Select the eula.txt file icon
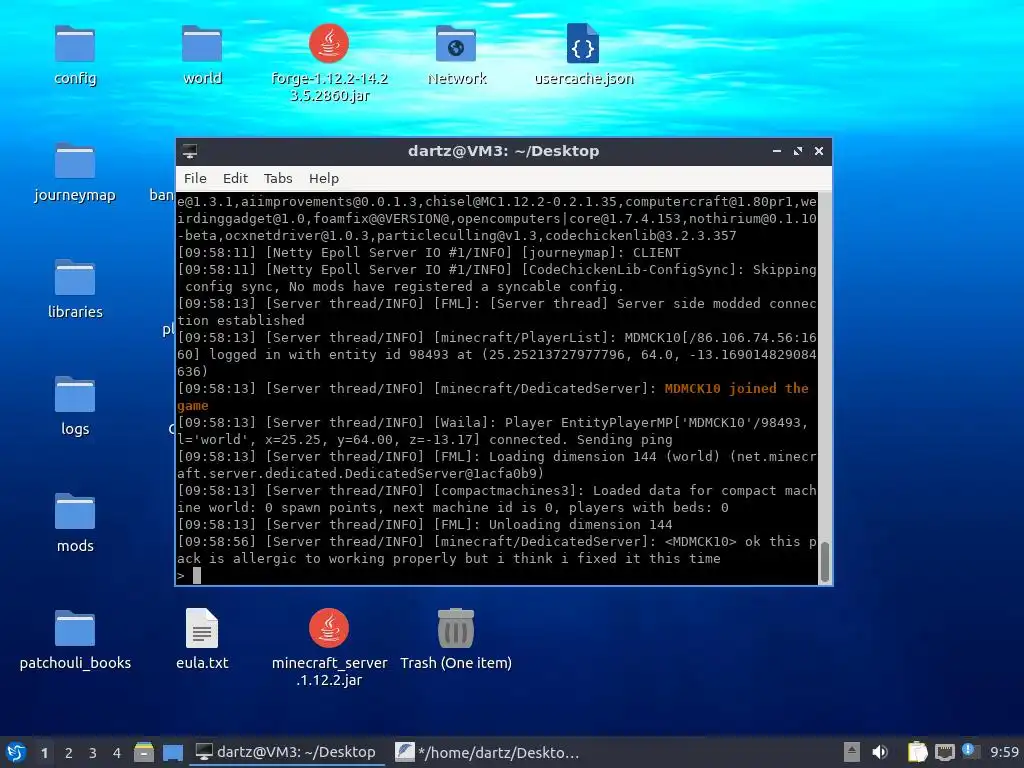Image resolution: width=1024 pixels, height=768 pixels. point(202,629)
